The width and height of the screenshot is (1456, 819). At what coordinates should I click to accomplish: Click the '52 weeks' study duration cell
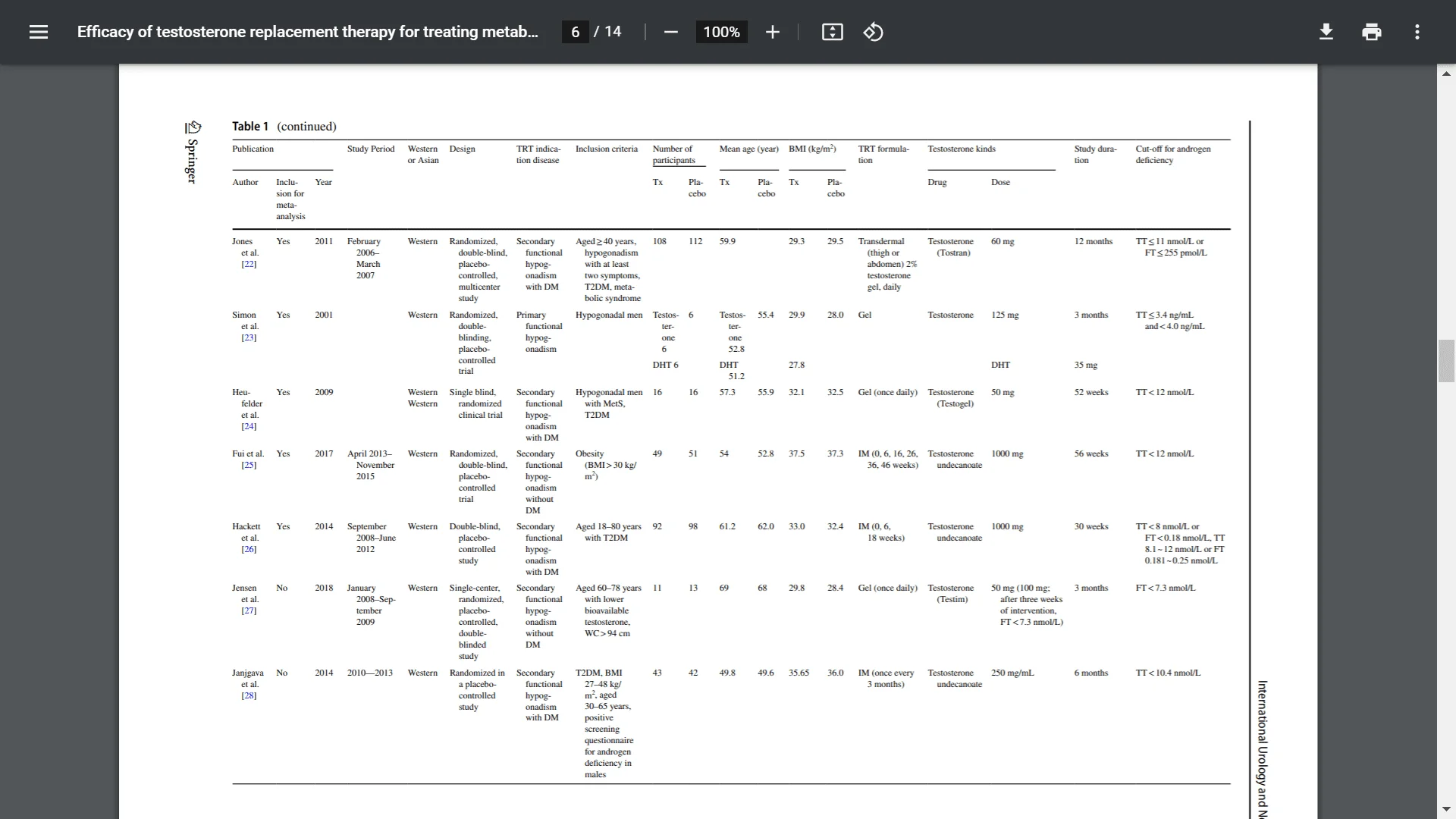pos(1090,392)
